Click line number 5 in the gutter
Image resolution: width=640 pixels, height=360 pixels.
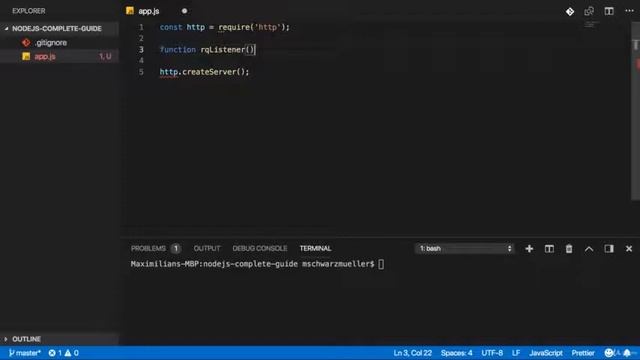click(141, 72)
